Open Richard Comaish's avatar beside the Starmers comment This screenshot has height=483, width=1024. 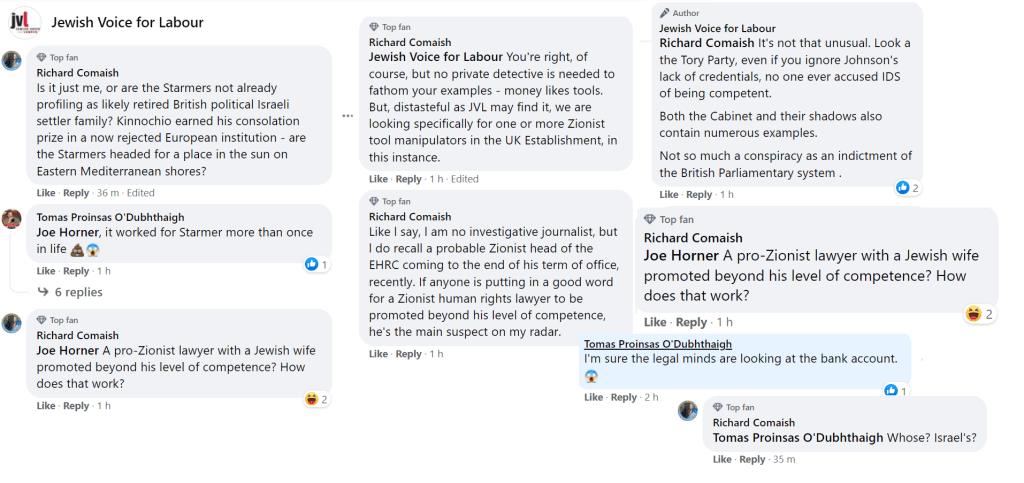click(x=12, y=60)
